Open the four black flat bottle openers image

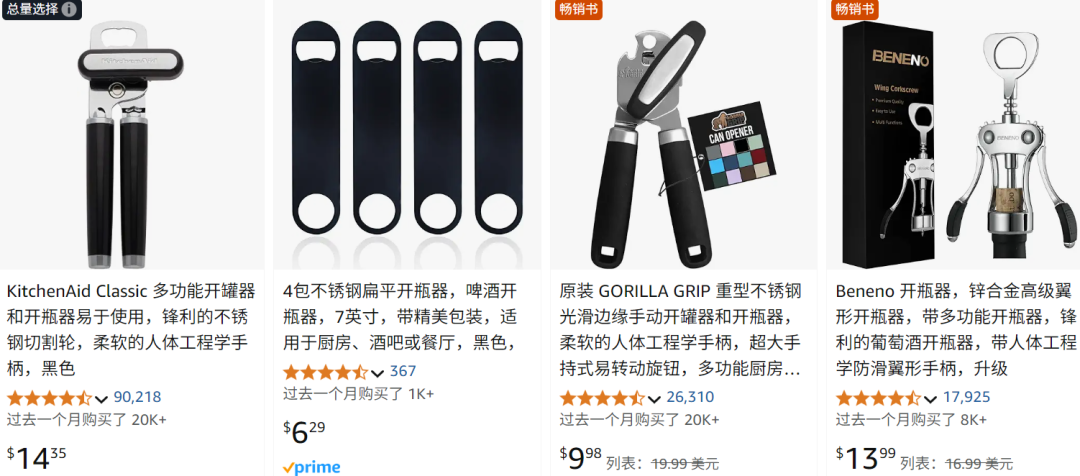click(x=407, y=136)
